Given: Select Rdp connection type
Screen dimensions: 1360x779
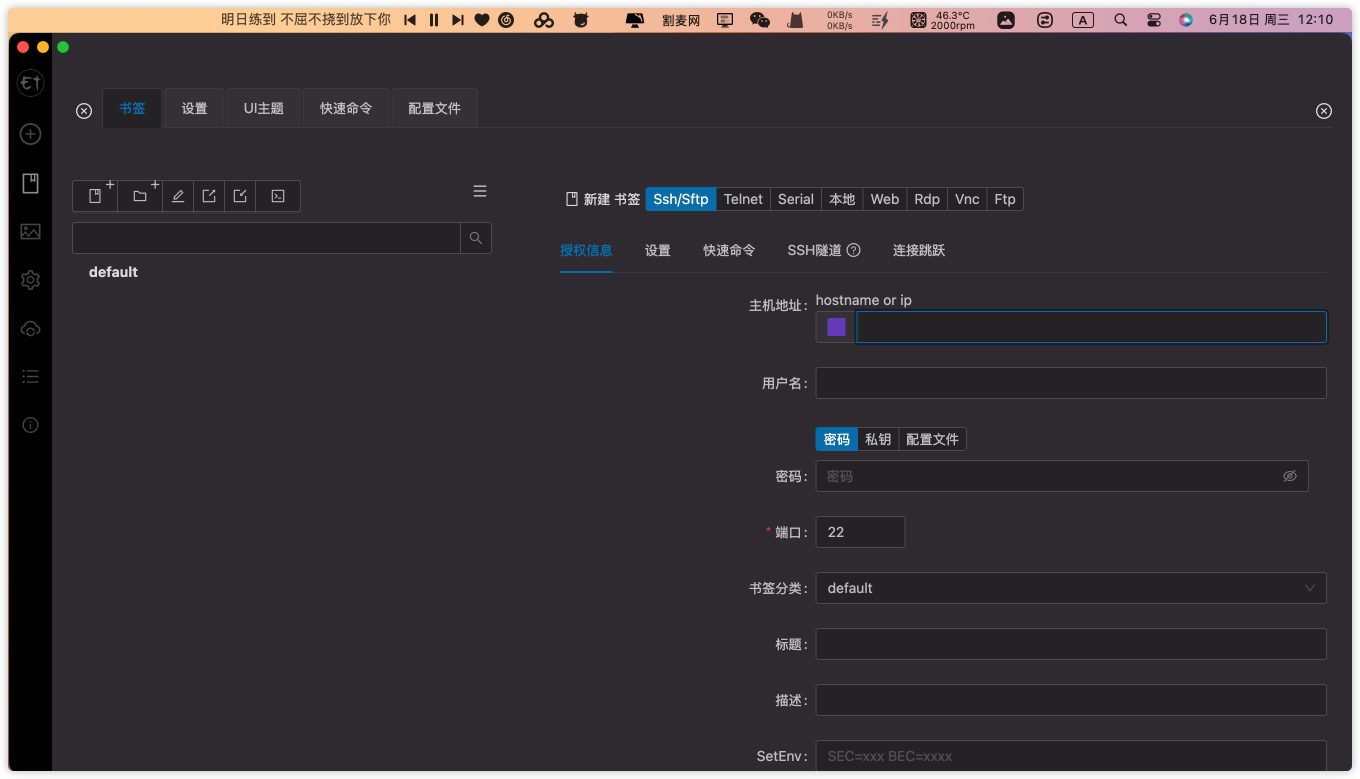Looking at the screenshot, I should tap(927, 199).
